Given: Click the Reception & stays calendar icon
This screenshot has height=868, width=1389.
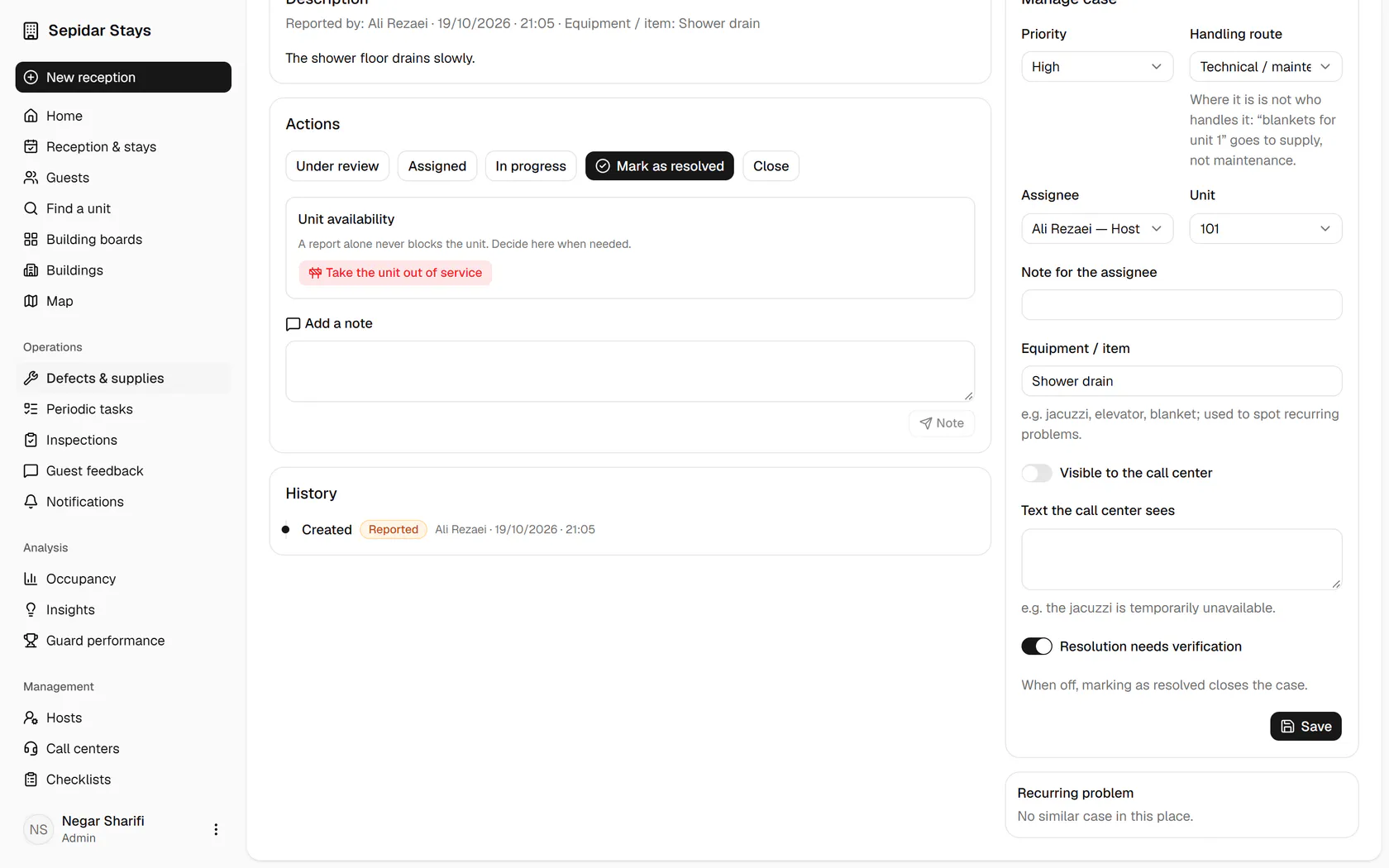Looking at the screenshot, I should click(x=31, y=146).
